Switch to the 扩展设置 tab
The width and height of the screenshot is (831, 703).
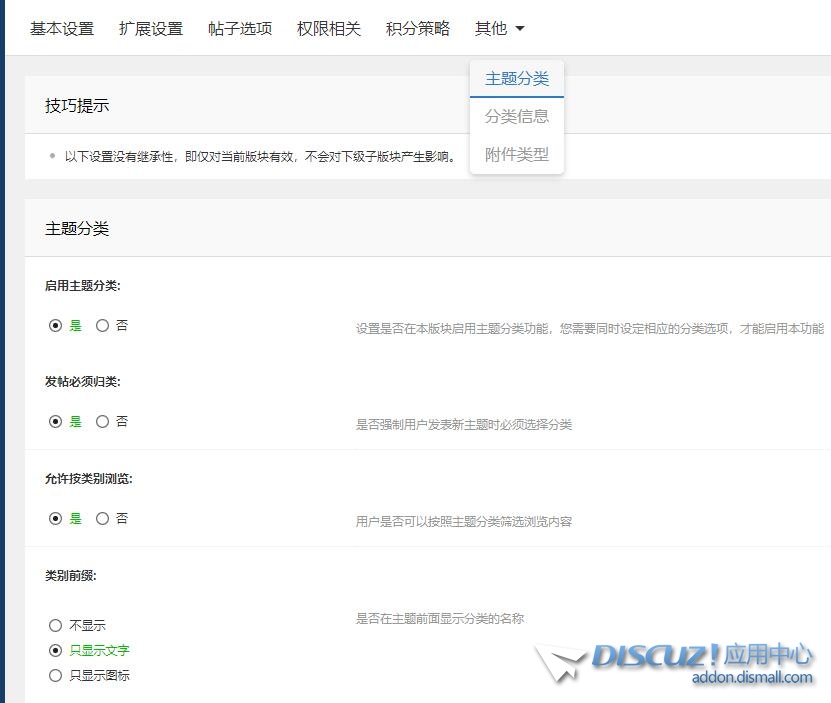coord(151,29)
